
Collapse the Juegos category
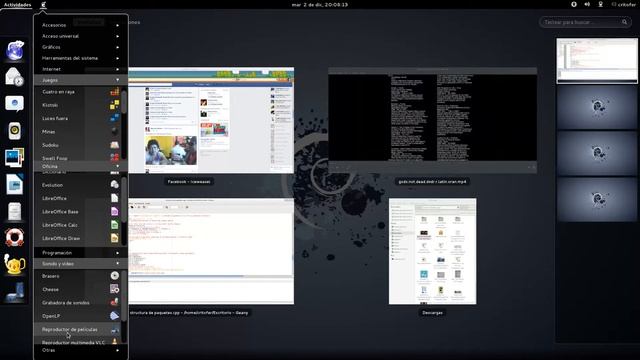(80, 80)
